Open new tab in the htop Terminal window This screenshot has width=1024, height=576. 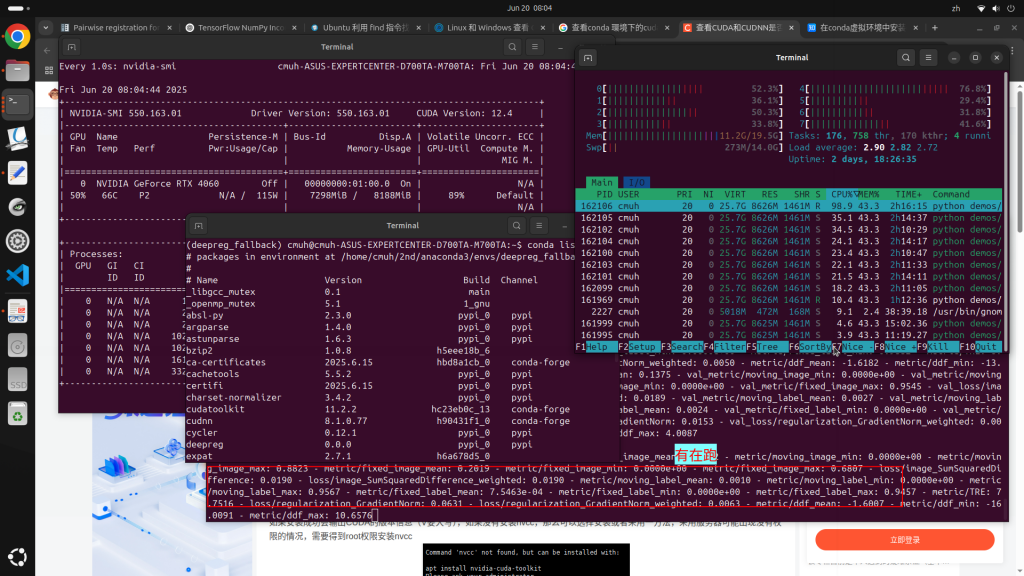point(588,57)
